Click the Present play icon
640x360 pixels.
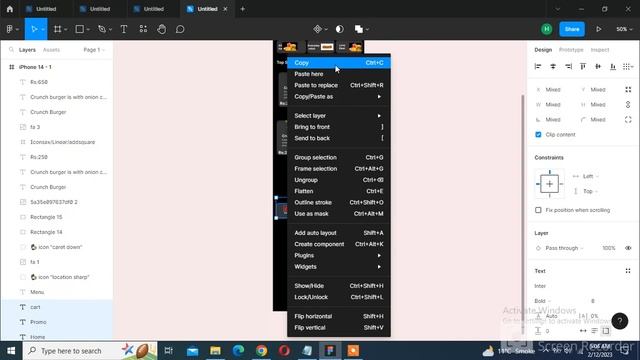(x=598, y=29)
